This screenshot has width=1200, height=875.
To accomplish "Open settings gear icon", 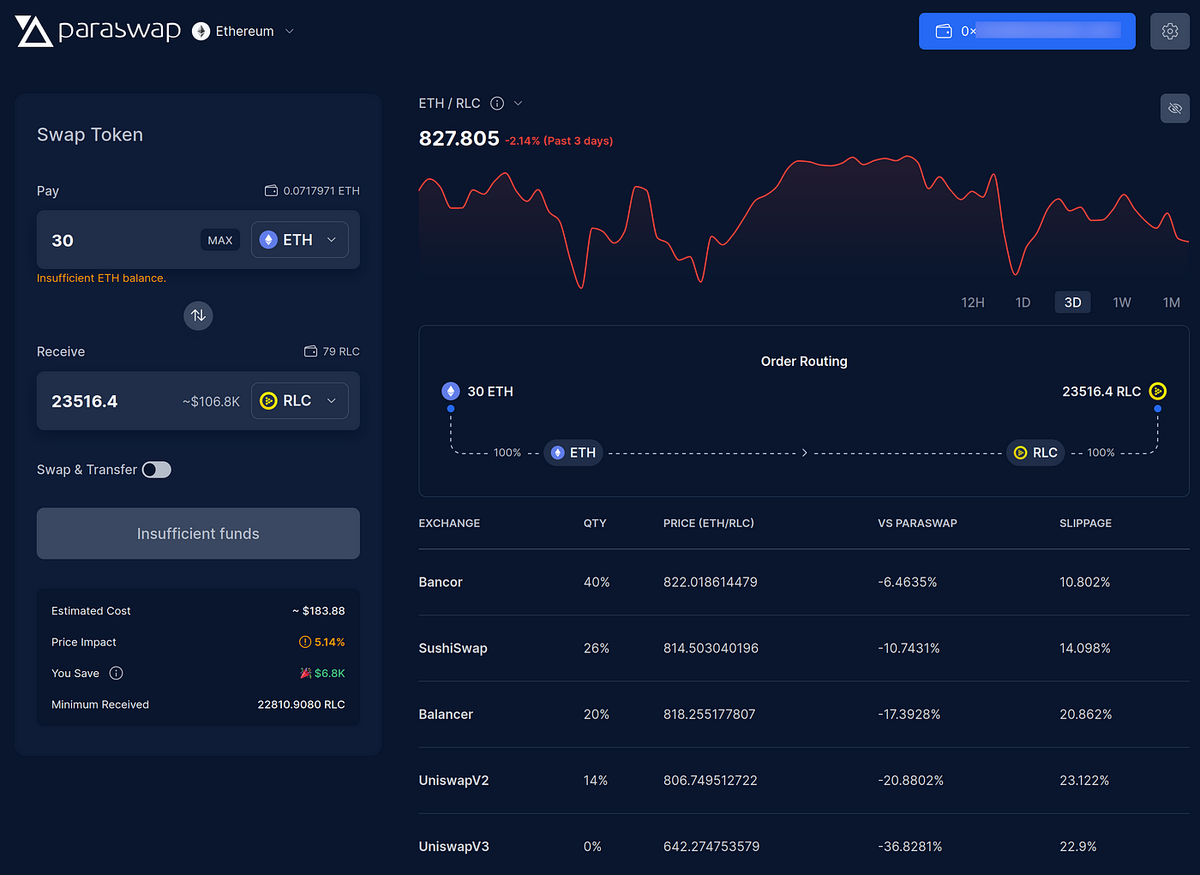I will 1170,31.
